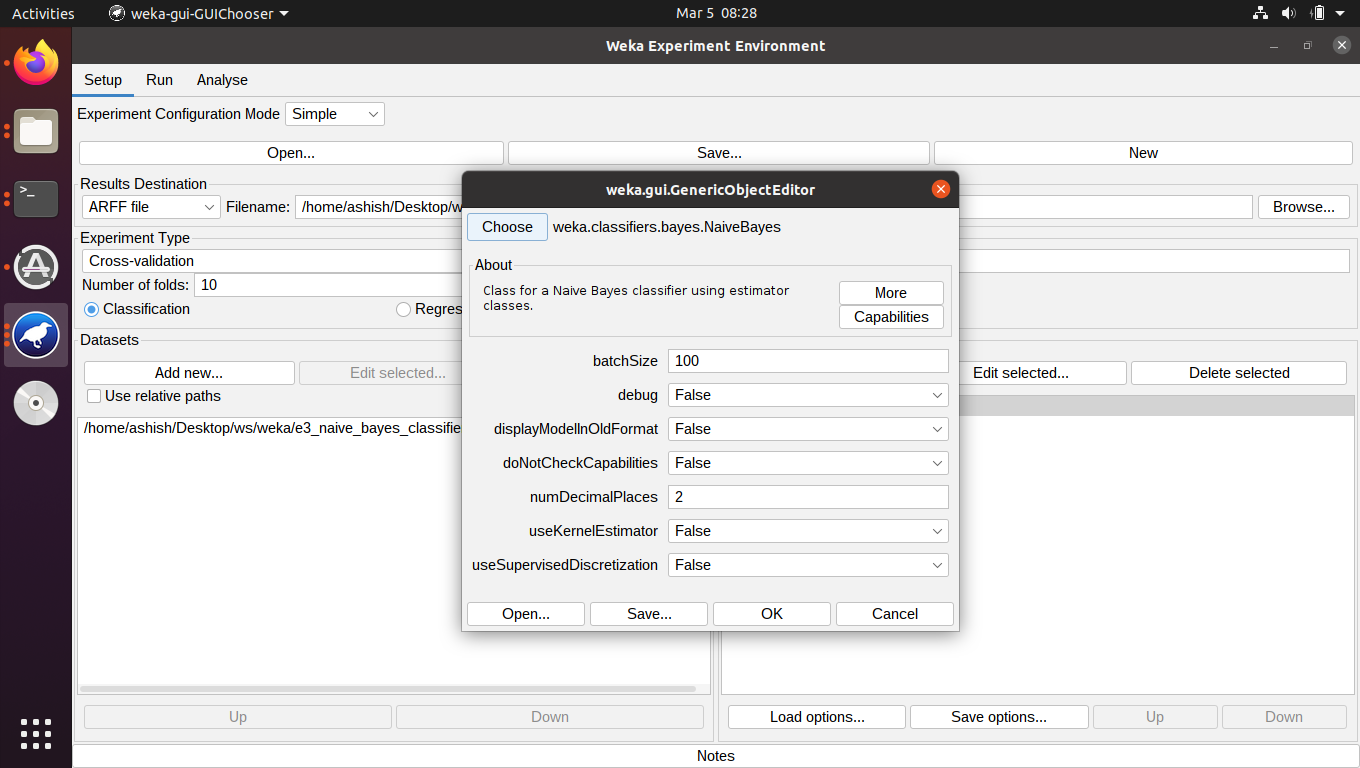Viewport: 1360px width, 768px height.
Task: Open the clock at Mar 5 08:28
Action: (716, 13)
